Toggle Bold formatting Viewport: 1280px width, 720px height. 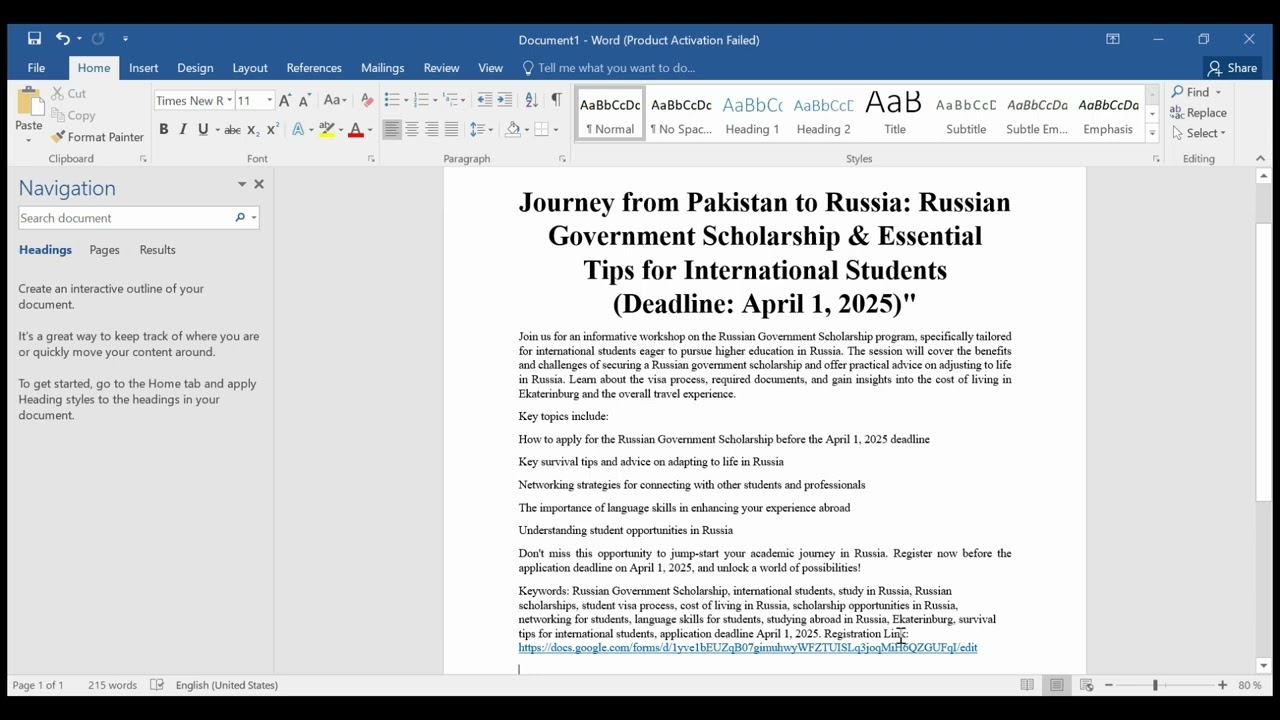[163, 130]
